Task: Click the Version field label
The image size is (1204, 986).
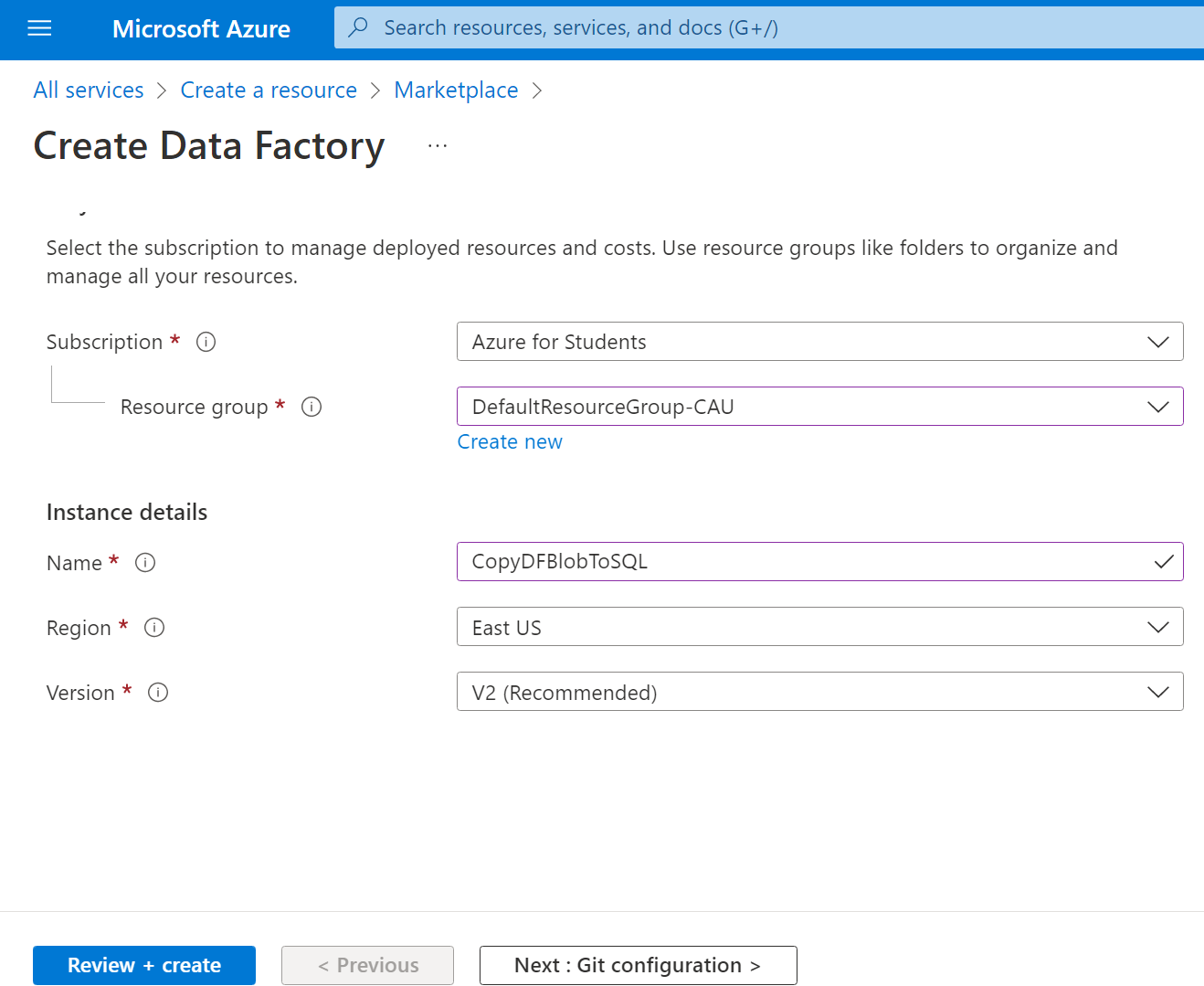Action: pos(80,693)
